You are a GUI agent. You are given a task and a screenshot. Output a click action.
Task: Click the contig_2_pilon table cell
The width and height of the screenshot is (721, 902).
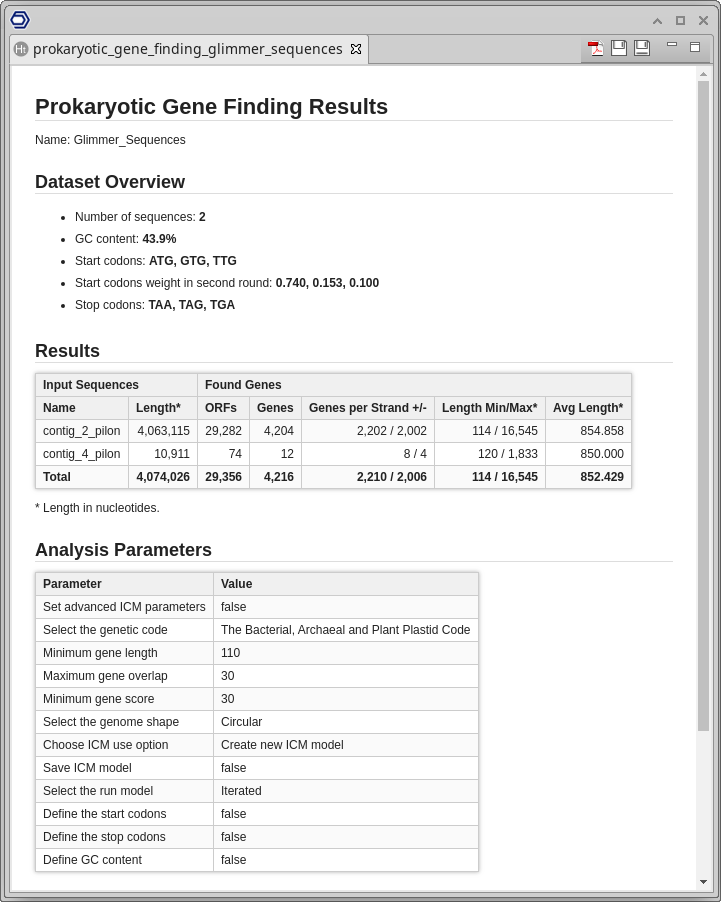tap(82, 431)
